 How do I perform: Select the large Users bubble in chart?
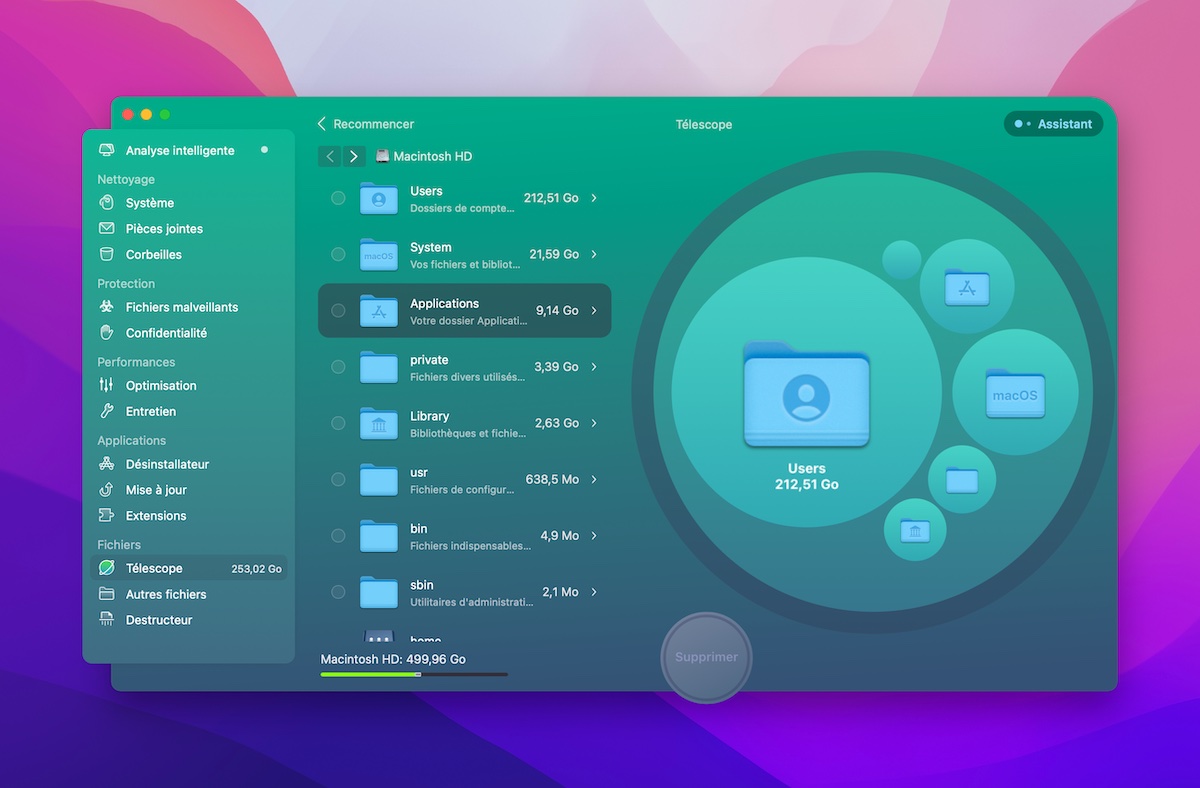pos(806,392)
